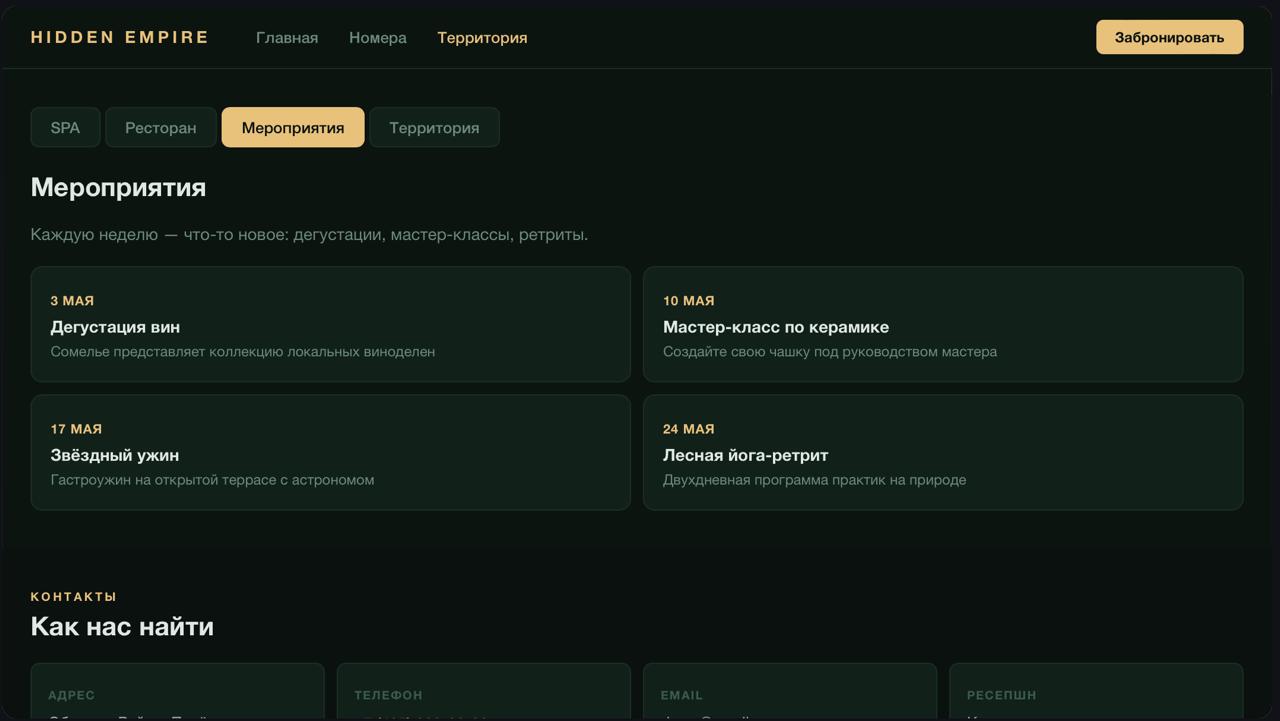This screenshot has height=721, width=1280.
Task: Click the 24 МАЯ date label
Action: [x=688, y=429]
